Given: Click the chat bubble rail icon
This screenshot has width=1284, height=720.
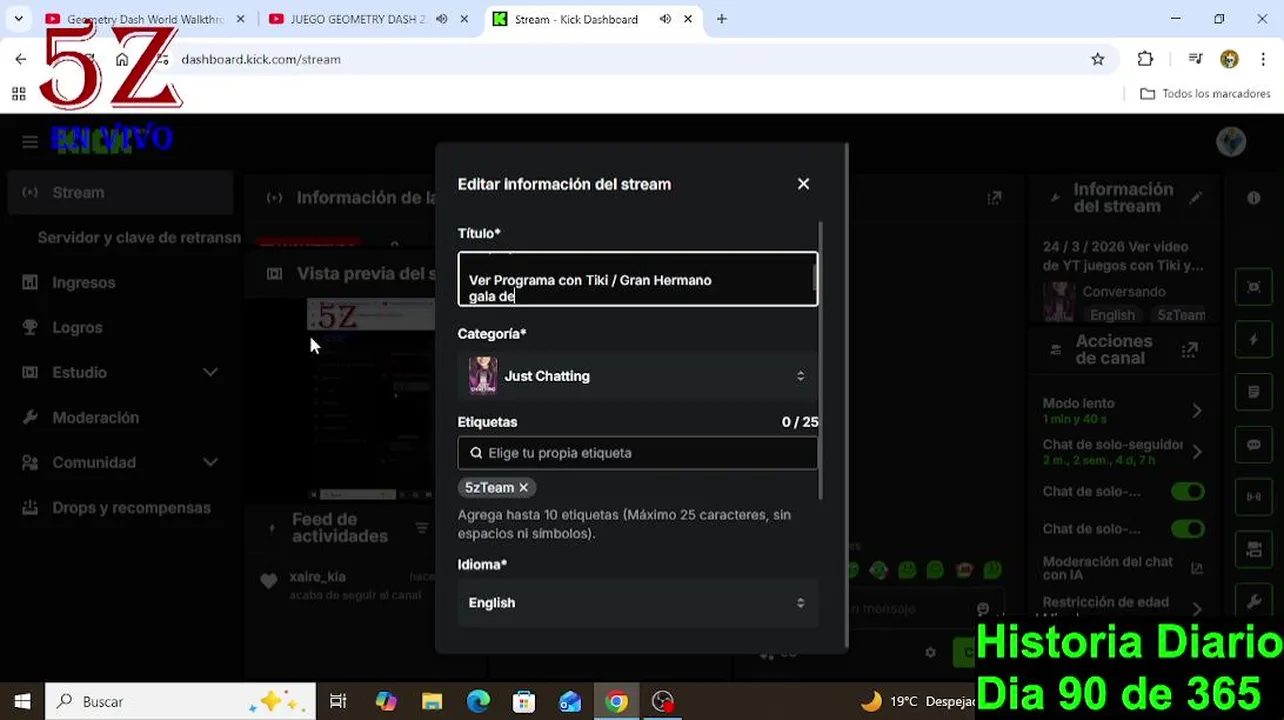Looking at the screenshot, I should point(1254,444).
